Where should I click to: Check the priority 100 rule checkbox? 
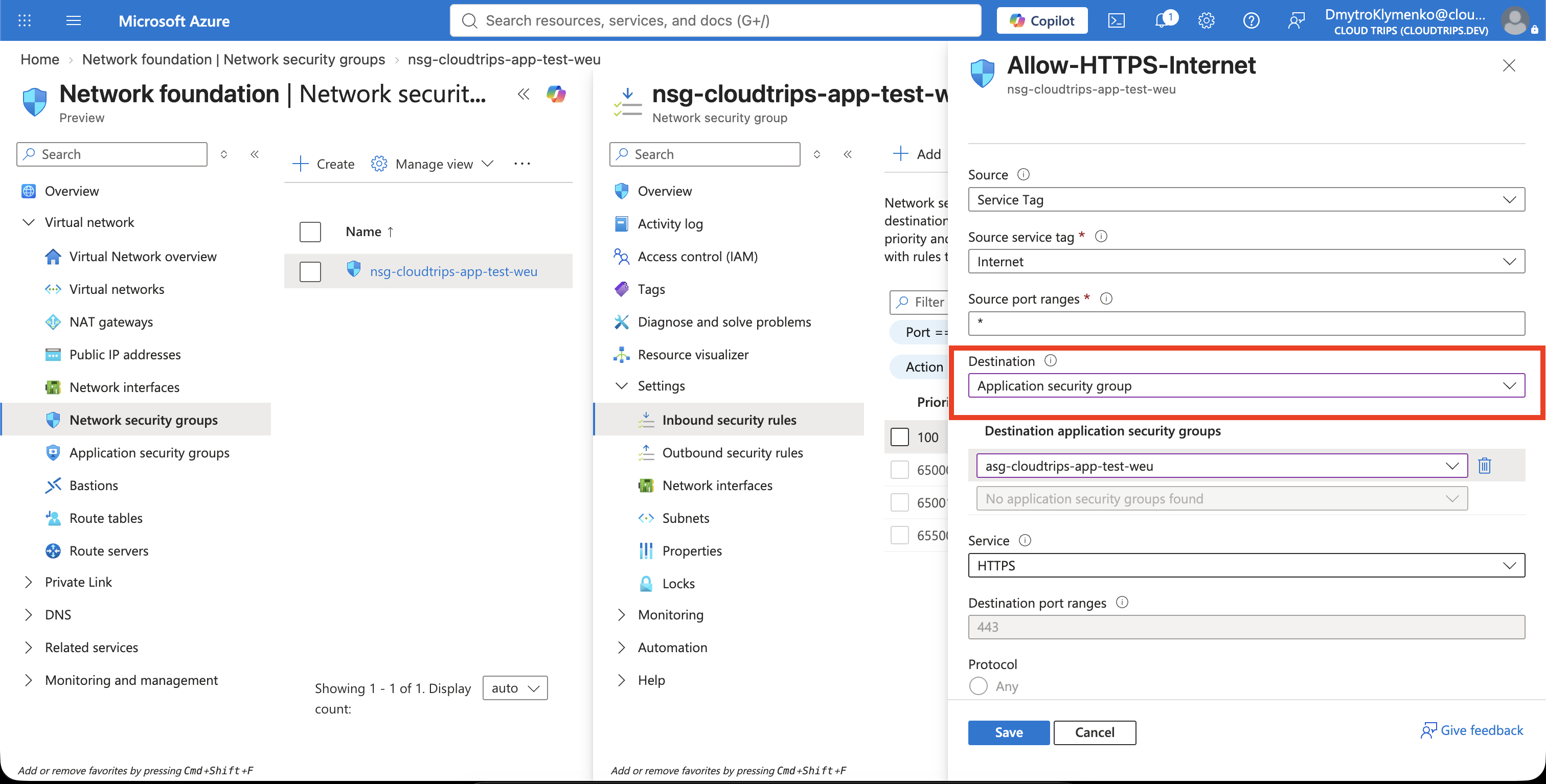tap(900, 436)
